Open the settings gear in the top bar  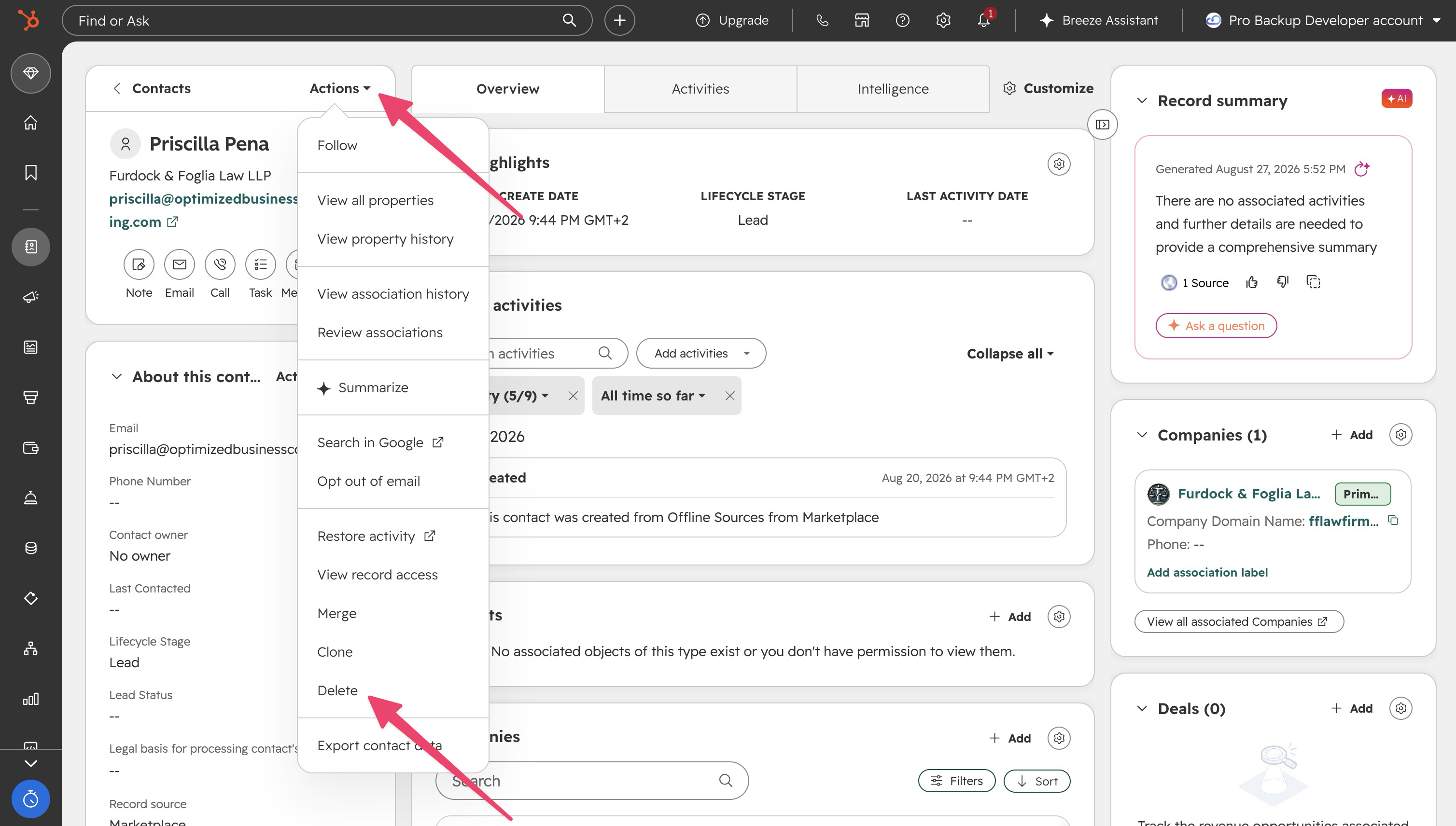pos(943,20)
